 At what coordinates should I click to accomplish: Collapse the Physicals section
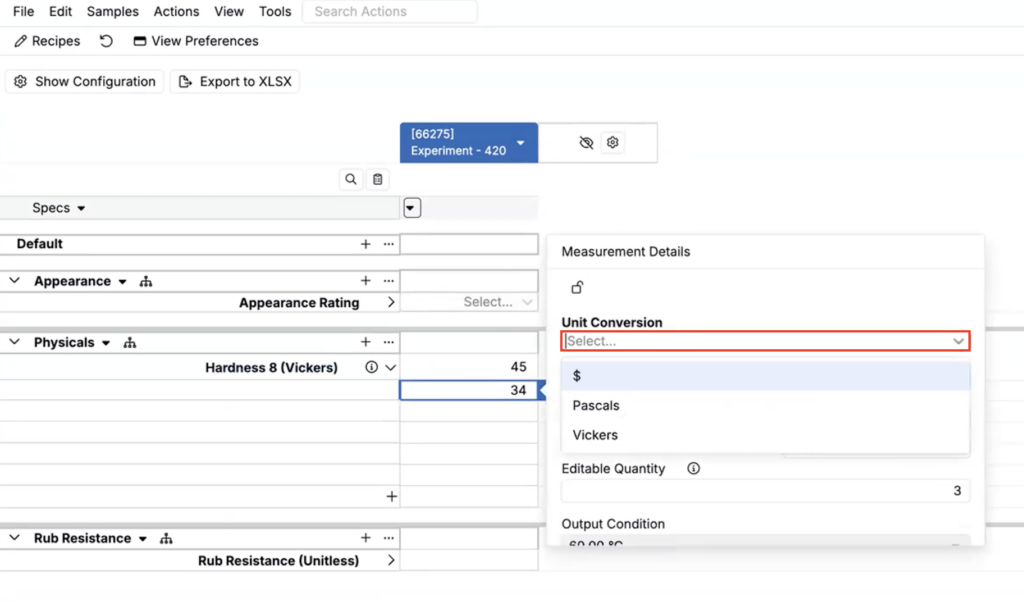tap(14, 341)
